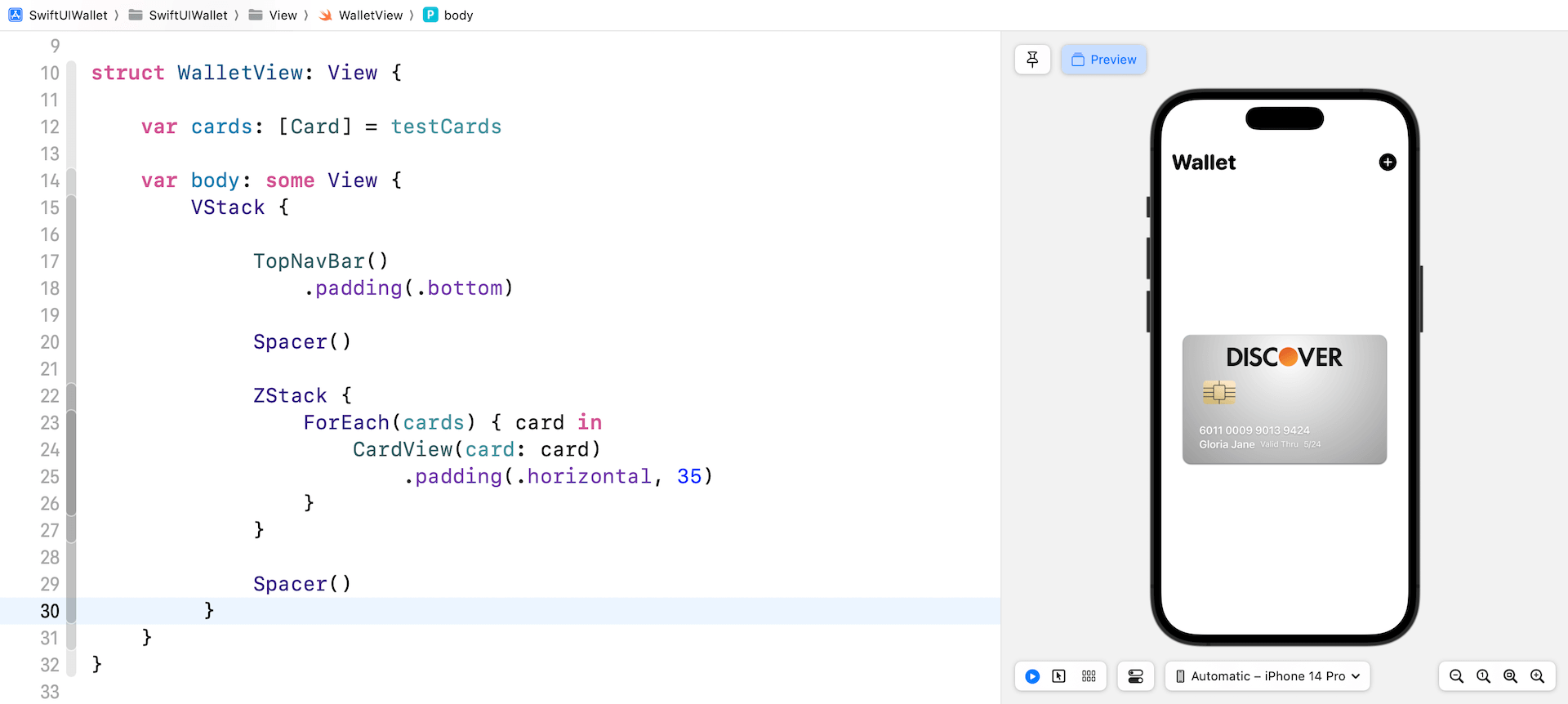Click the property P icon before body
The image size is (1568, 704).
coord(430,15)
